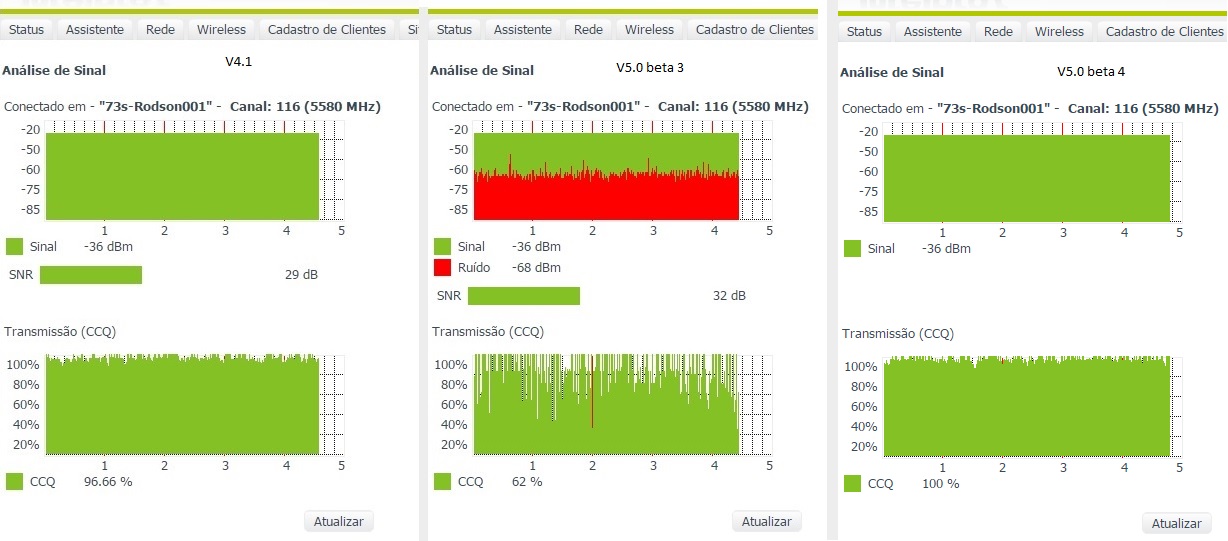1228x541 pixels.
Task: Click Rede tab in V5.0 beta 4 panel
Action: point(998,32)
